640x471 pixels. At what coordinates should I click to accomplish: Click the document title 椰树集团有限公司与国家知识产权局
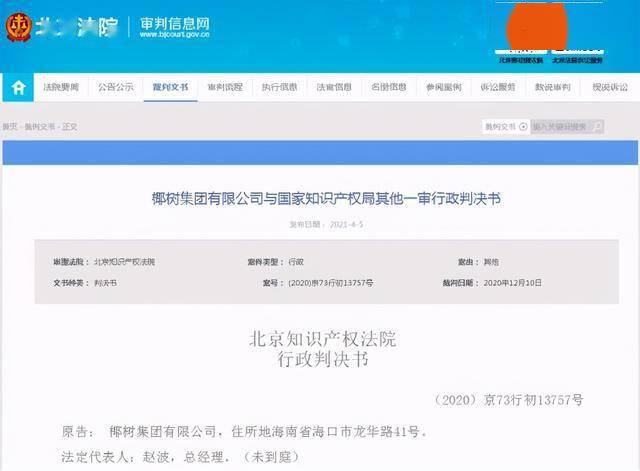326,199
